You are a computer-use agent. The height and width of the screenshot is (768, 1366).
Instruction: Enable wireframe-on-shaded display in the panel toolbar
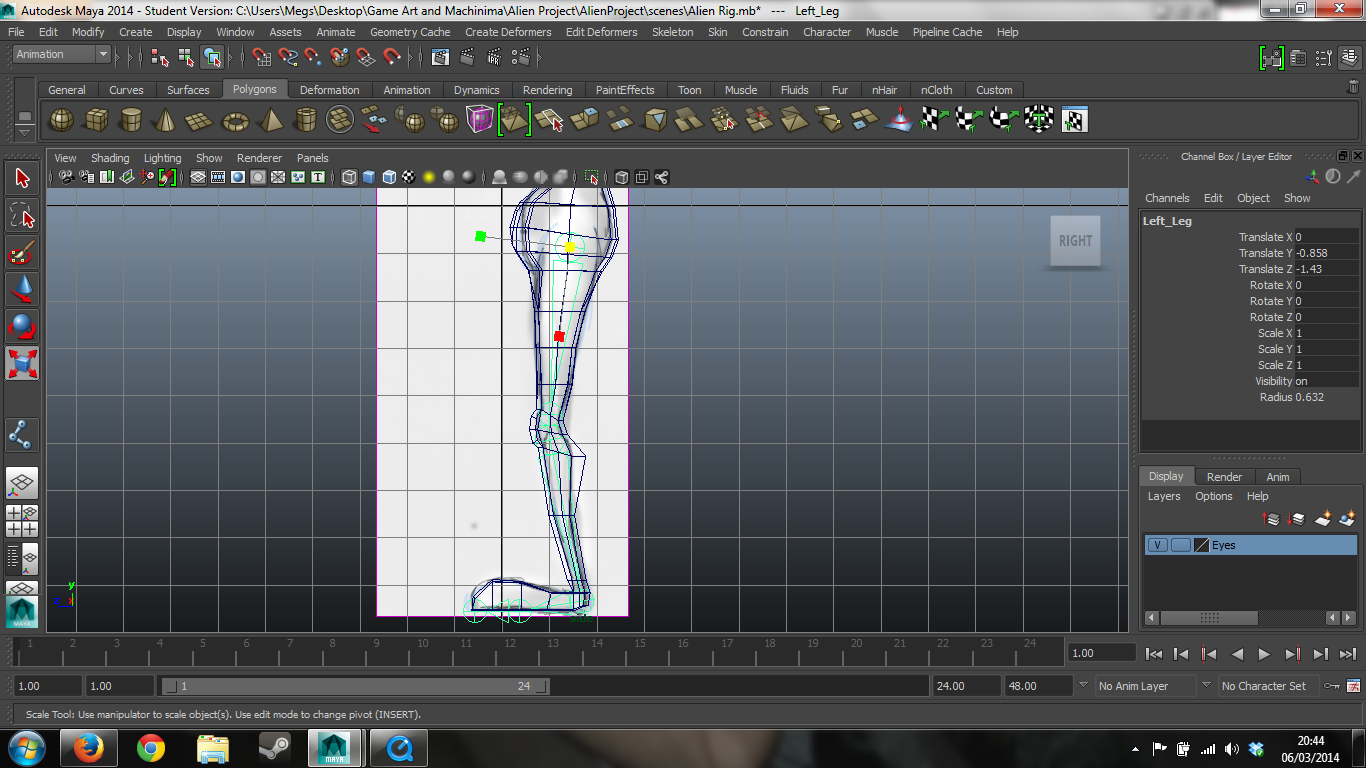[x=388, y=177]
